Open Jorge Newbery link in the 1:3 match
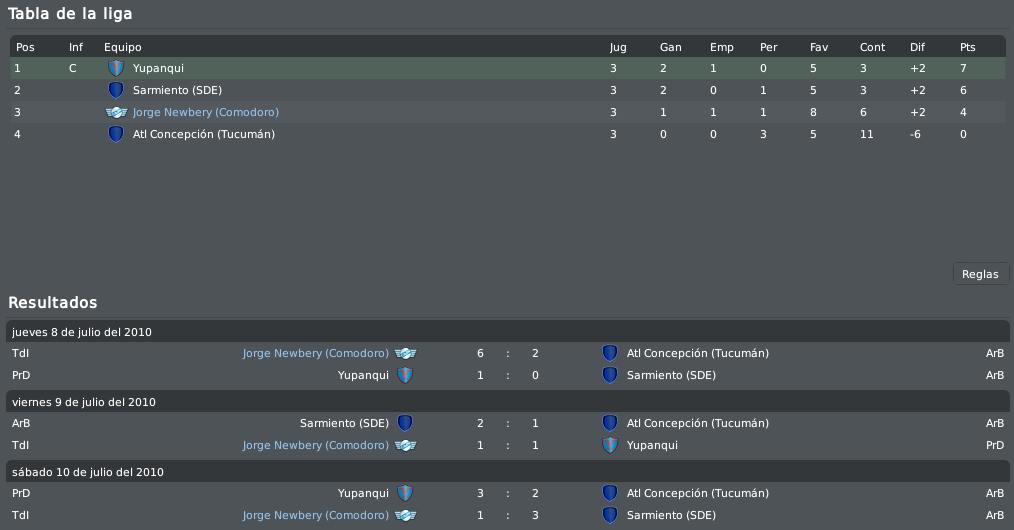 click(316, 515)
